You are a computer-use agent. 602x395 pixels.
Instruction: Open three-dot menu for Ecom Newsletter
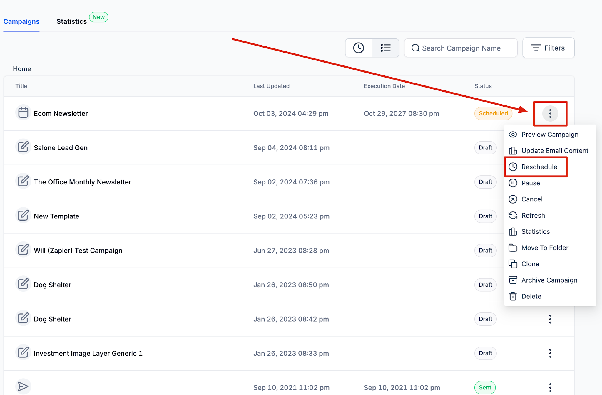[550, 113]
